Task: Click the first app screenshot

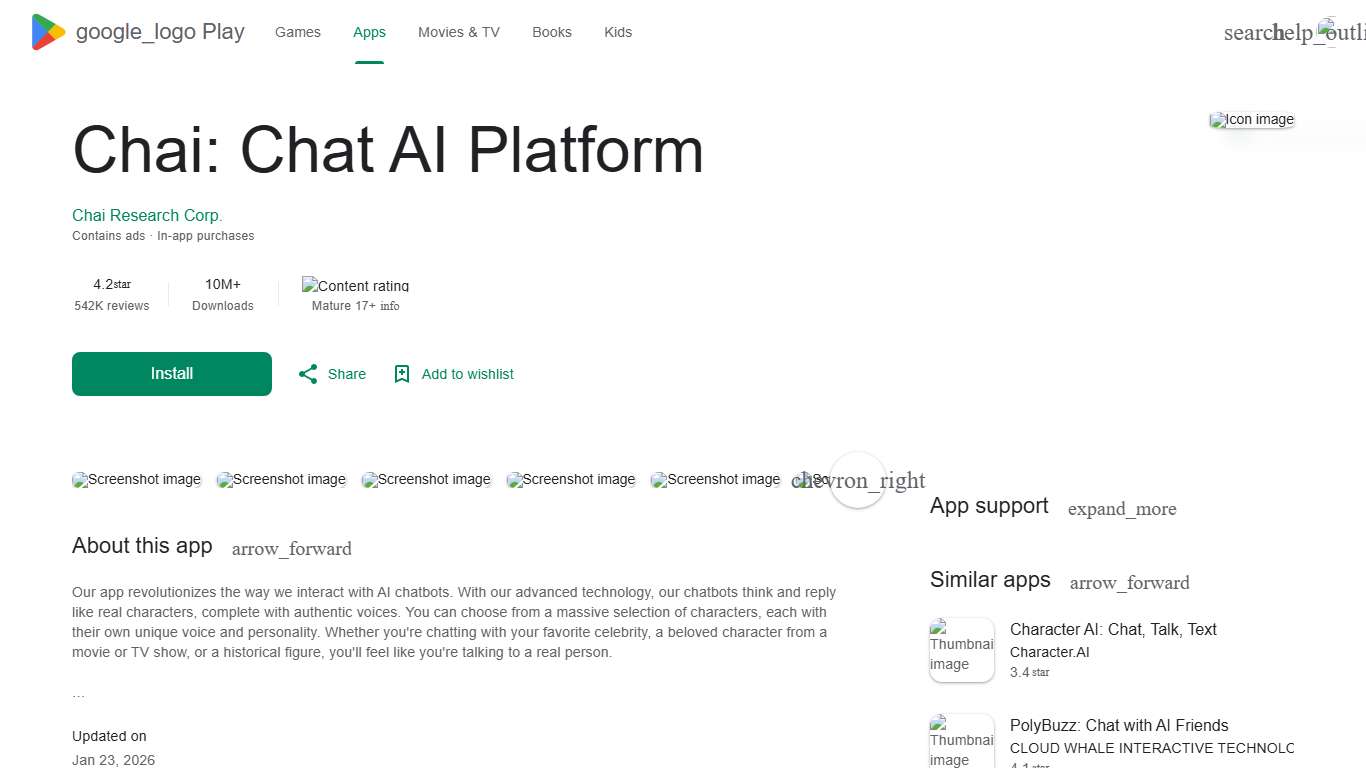Action: pyautogui.click(x=136, y=480)
